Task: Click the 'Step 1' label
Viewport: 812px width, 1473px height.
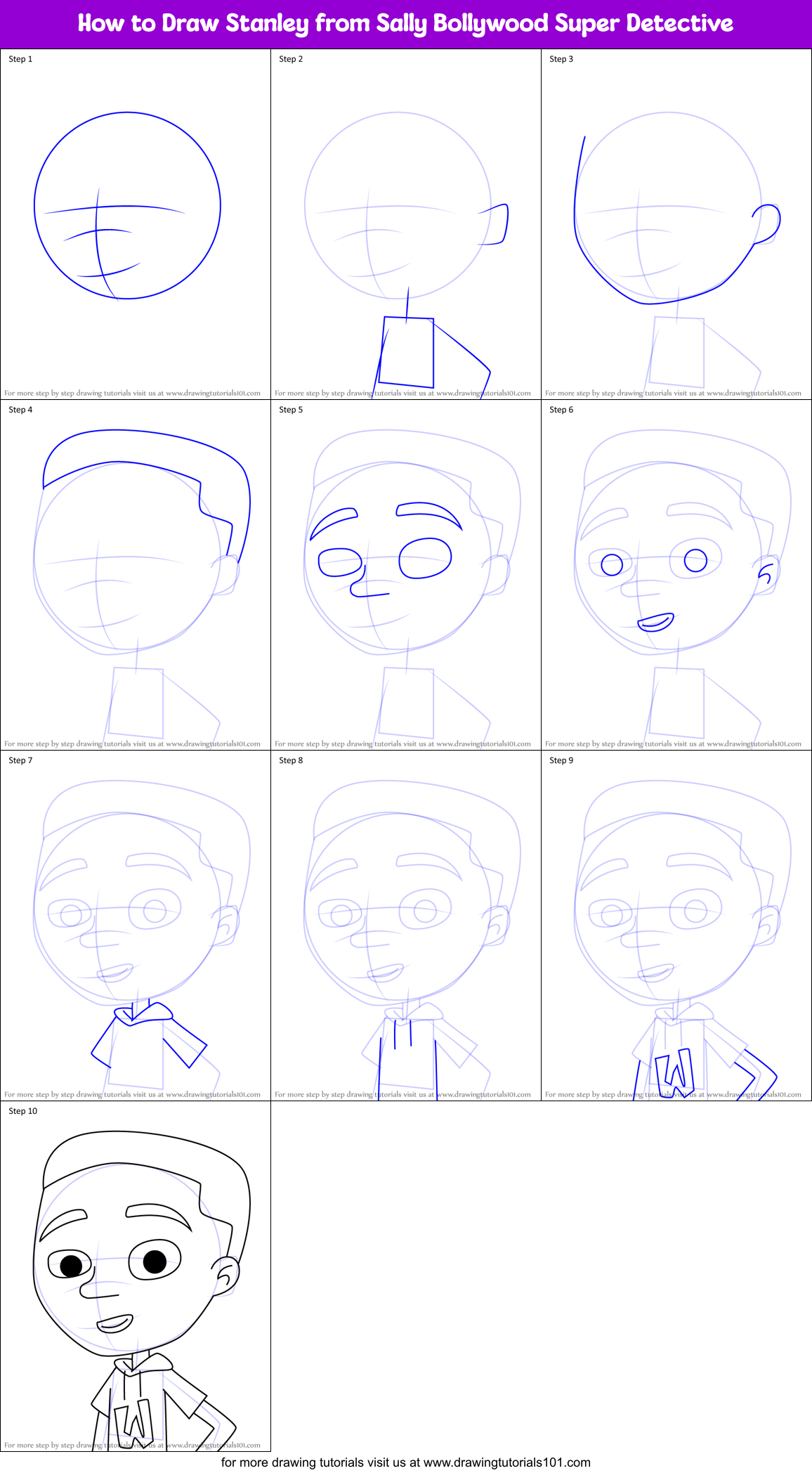Action: click(20, 59)
